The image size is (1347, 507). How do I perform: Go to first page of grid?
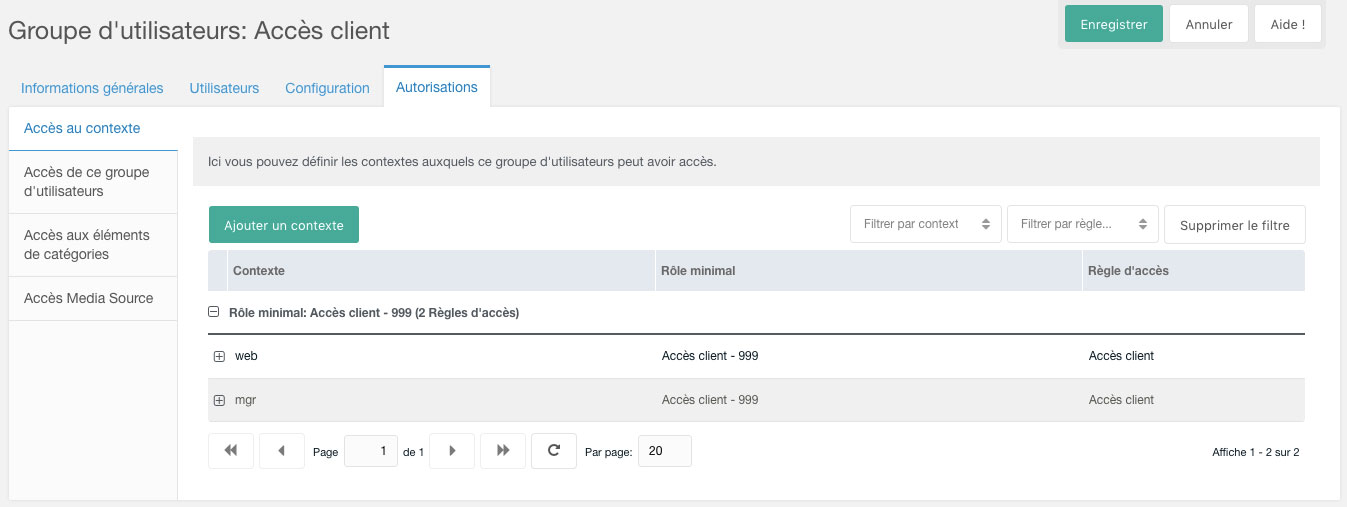[x=231, y=451]
